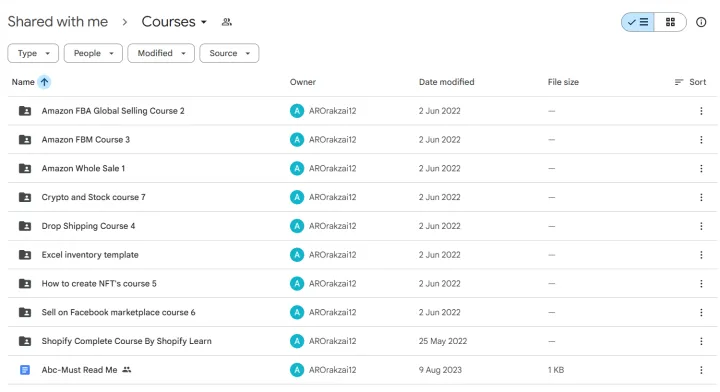
Task: Click the Sort button
Action: click(691, 82)
